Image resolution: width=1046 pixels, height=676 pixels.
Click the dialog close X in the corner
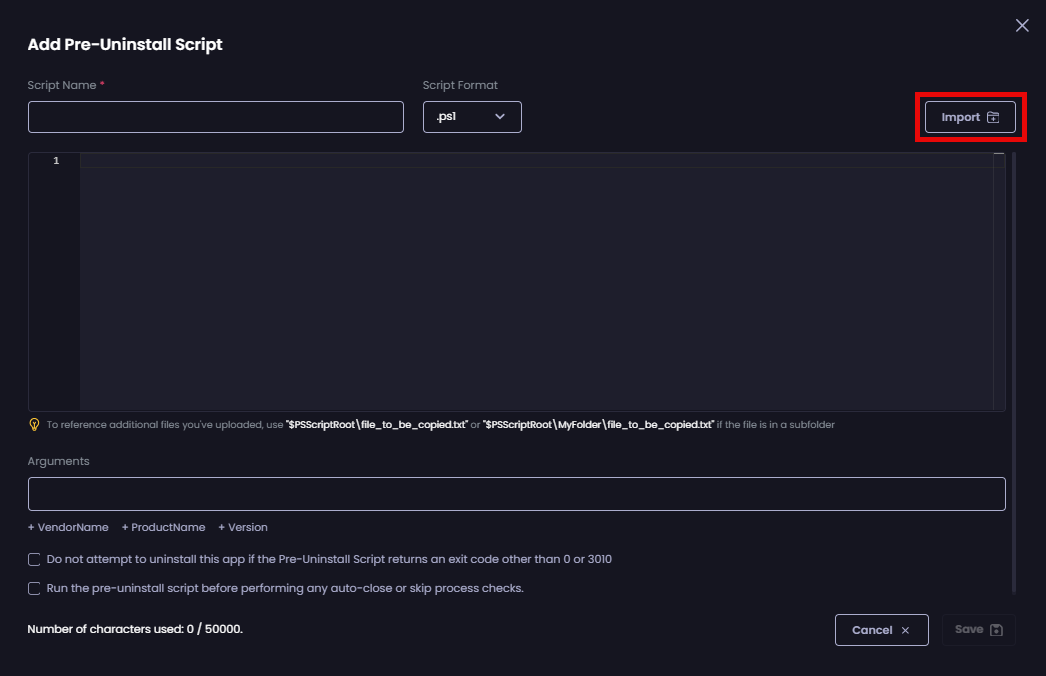(1022, 25)
